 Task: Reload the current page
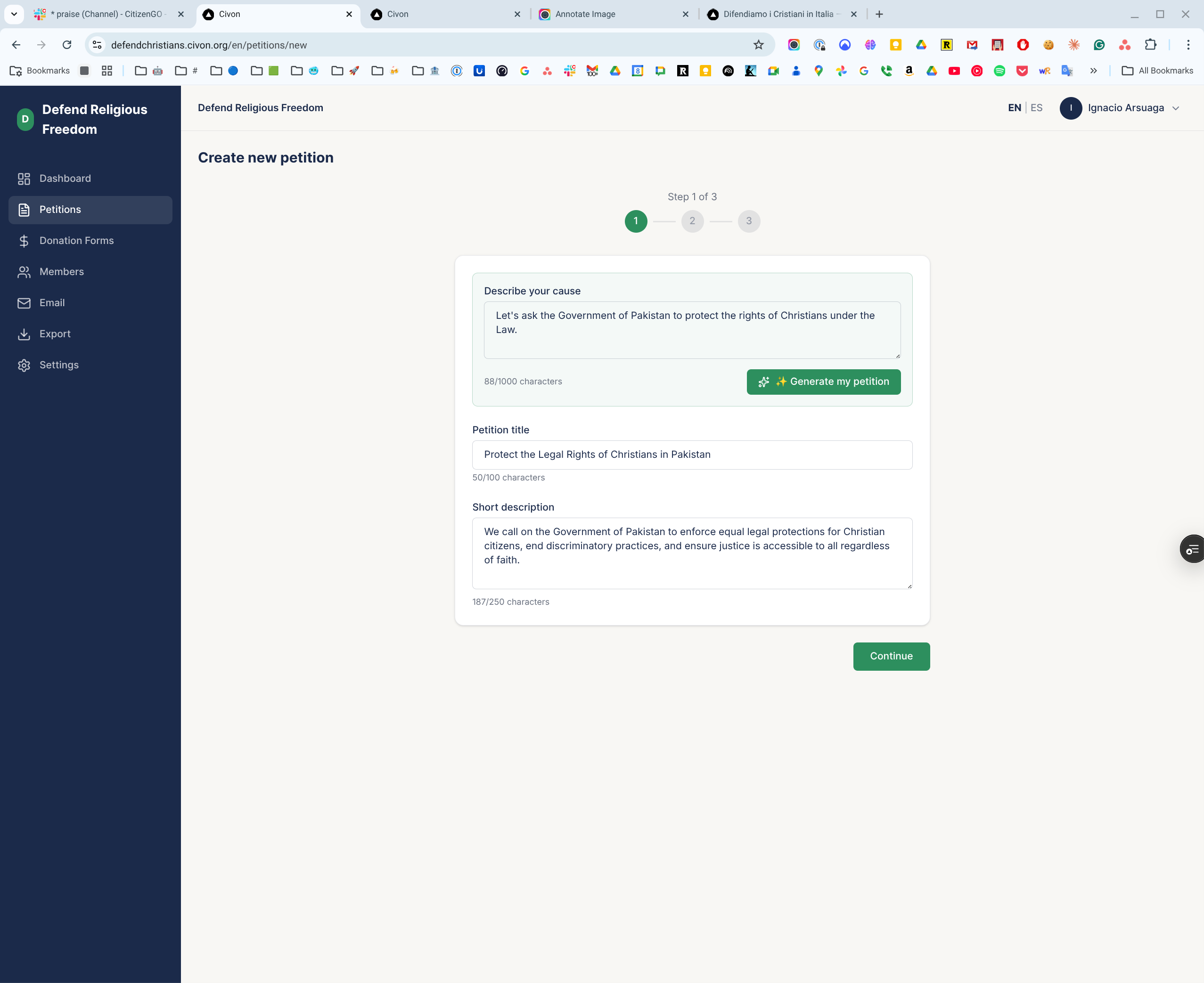tap(67, 45)
